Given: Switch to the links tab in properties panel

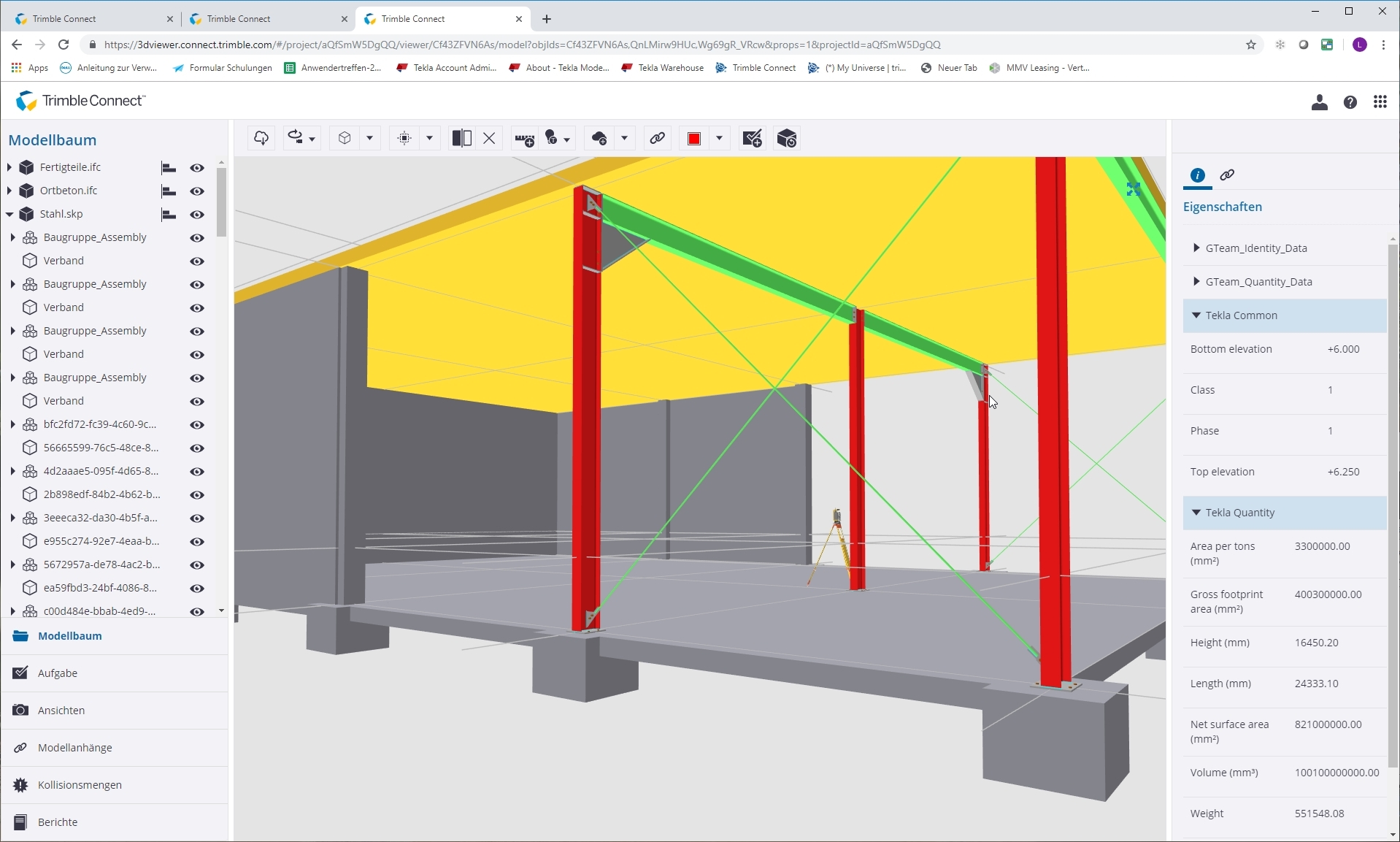Looking at the screenshot, I should tap(1227, 175).
